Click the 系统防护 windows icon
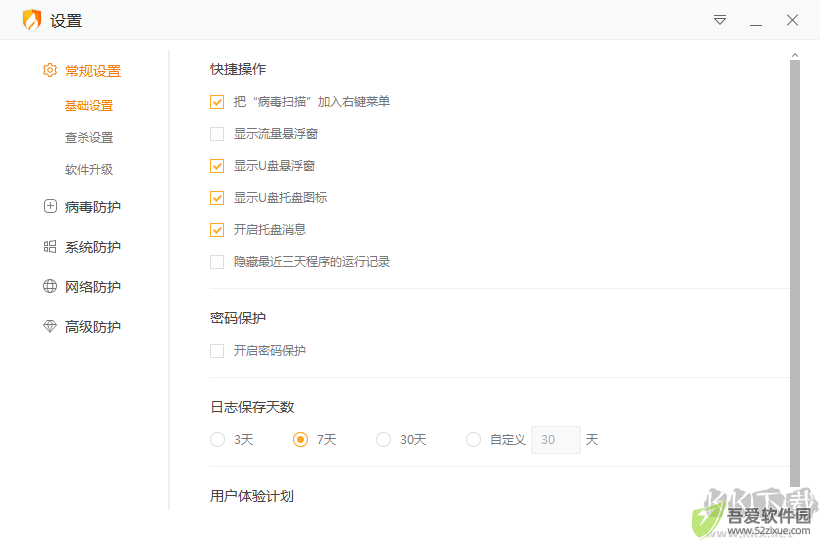Viewport: 820px width, 540px height. coord(50,246)
